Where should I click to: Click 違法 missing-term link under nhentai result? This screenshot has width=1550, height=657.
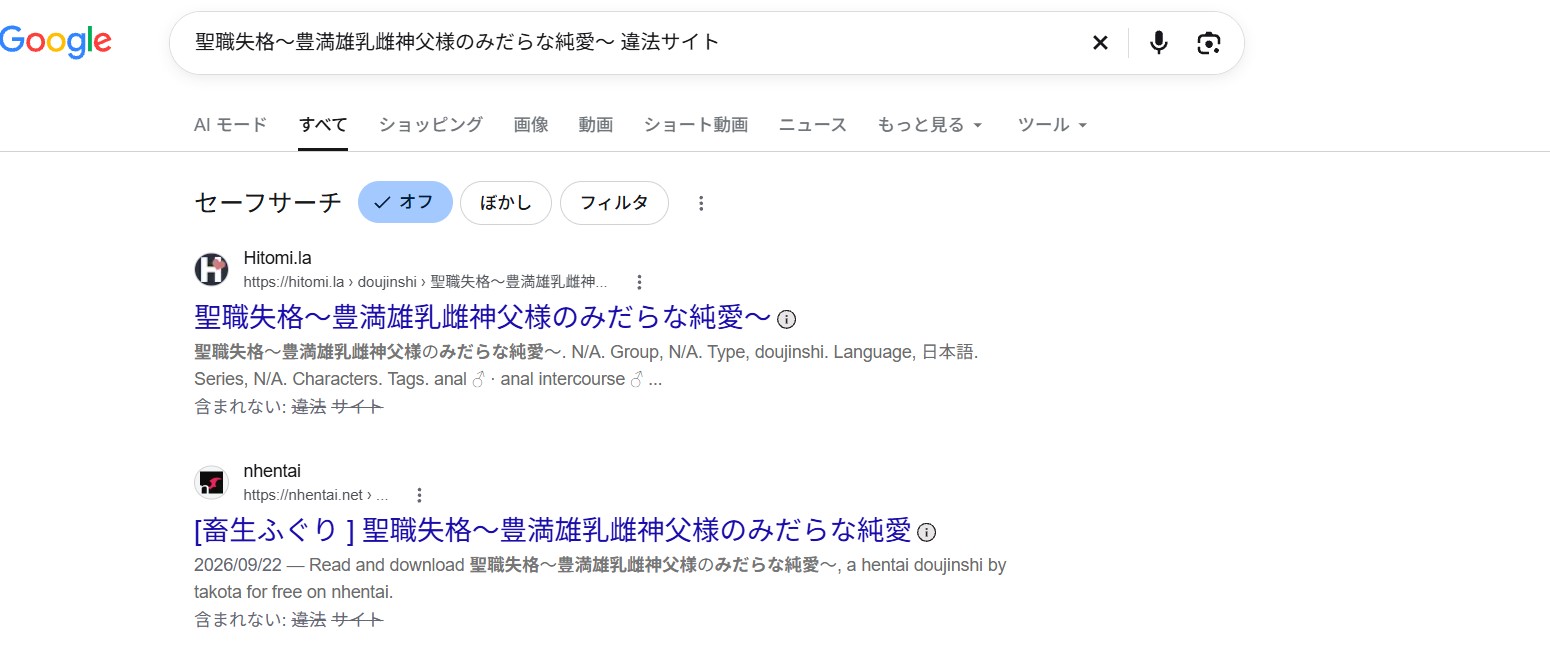point(309,619)
